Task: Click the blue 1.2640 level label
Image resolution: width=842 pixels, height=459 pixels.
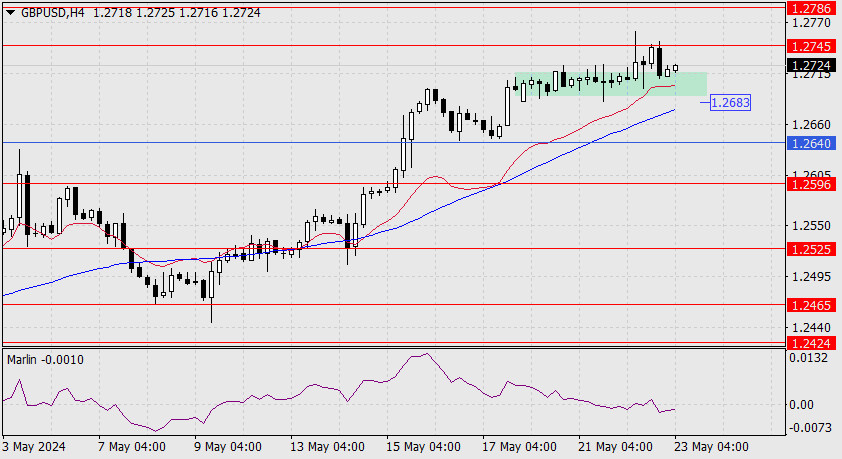Action: click(811, 143)
